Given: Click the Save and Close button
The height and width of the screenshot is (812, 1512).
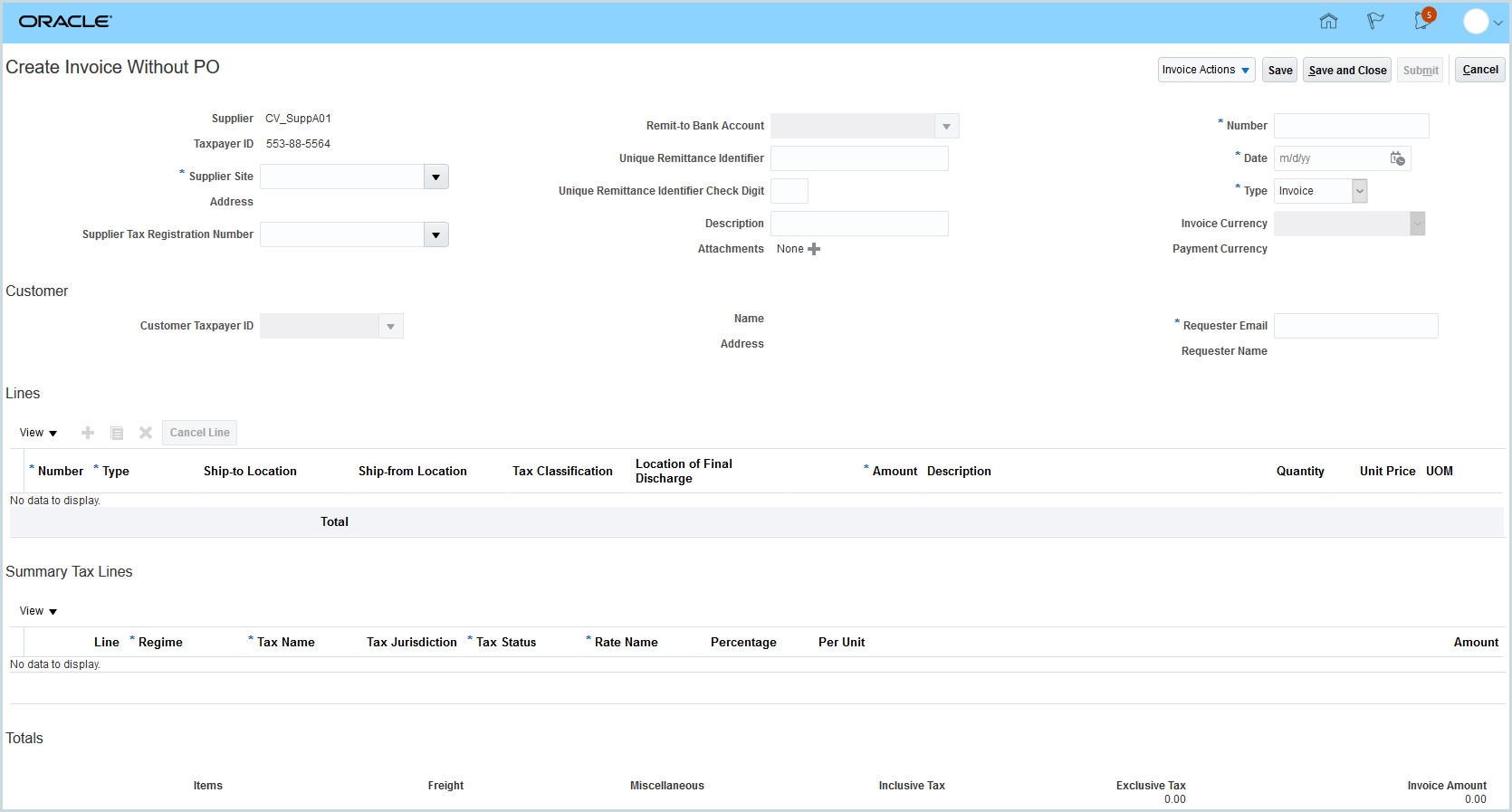Looking at the screenshot, I should [x=1347, y=70].
